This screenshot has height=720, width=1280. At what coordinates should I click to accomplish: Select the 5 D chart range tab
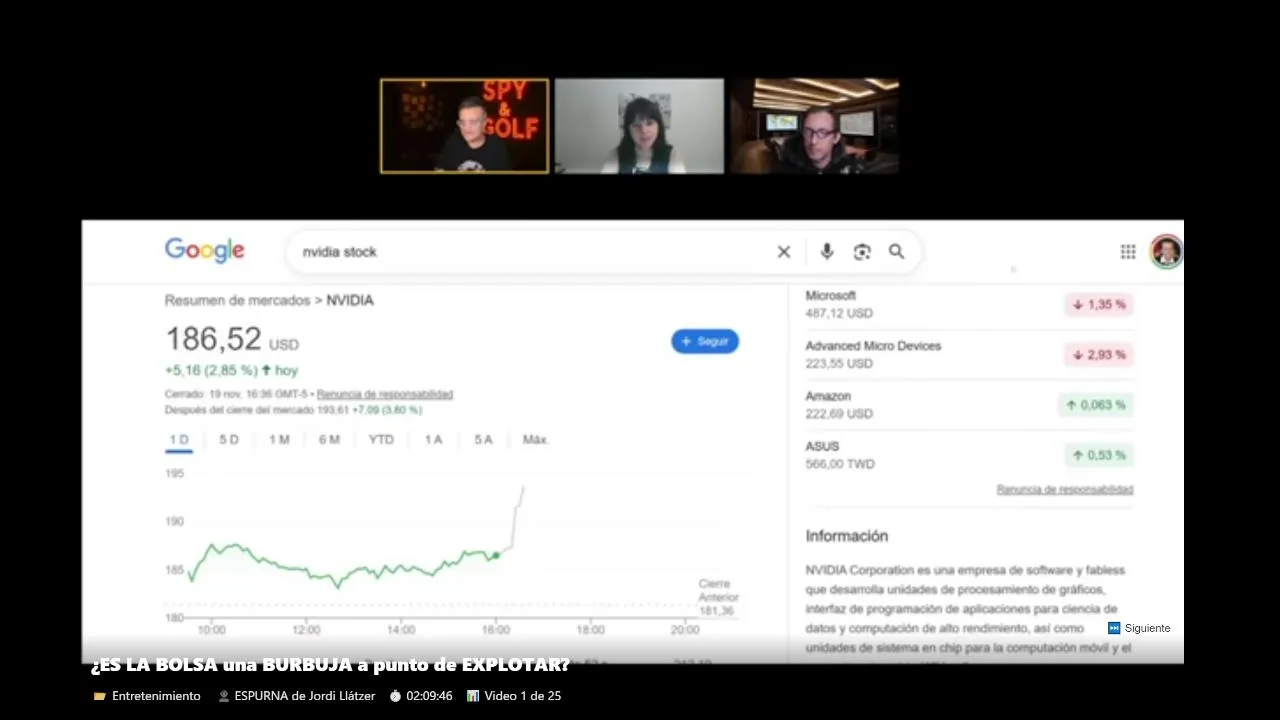(229, 439)
